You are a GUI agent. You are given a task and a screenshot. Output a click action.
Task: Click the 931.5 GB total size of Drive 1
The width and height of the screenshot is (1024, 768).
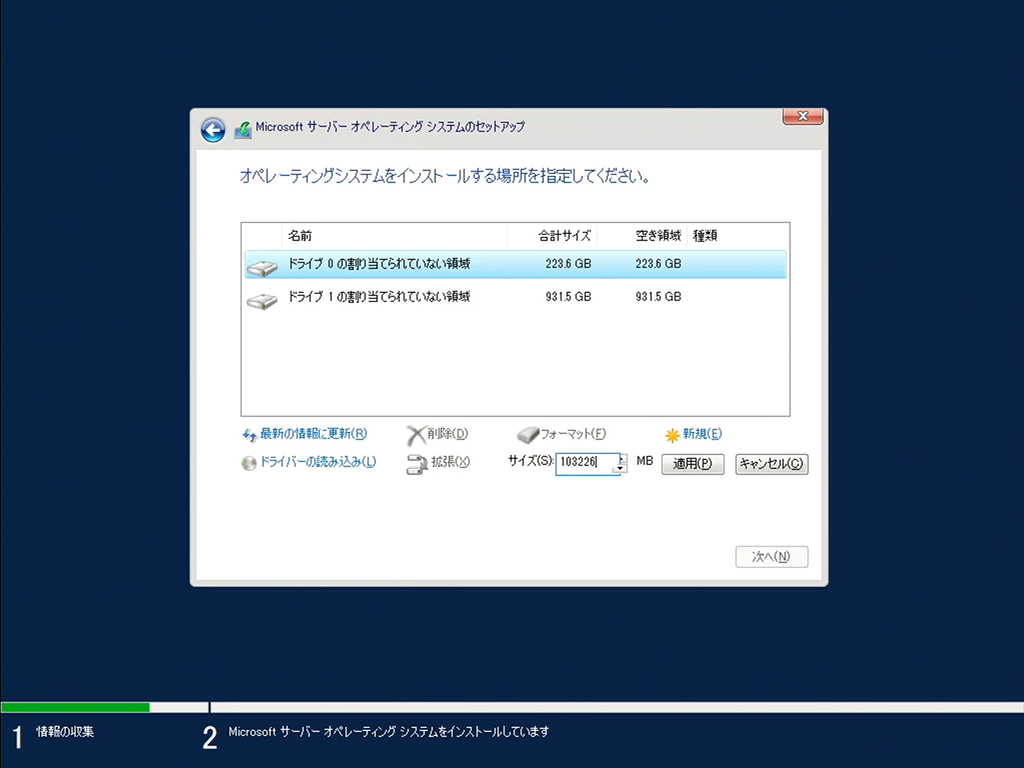pos(568,296)
